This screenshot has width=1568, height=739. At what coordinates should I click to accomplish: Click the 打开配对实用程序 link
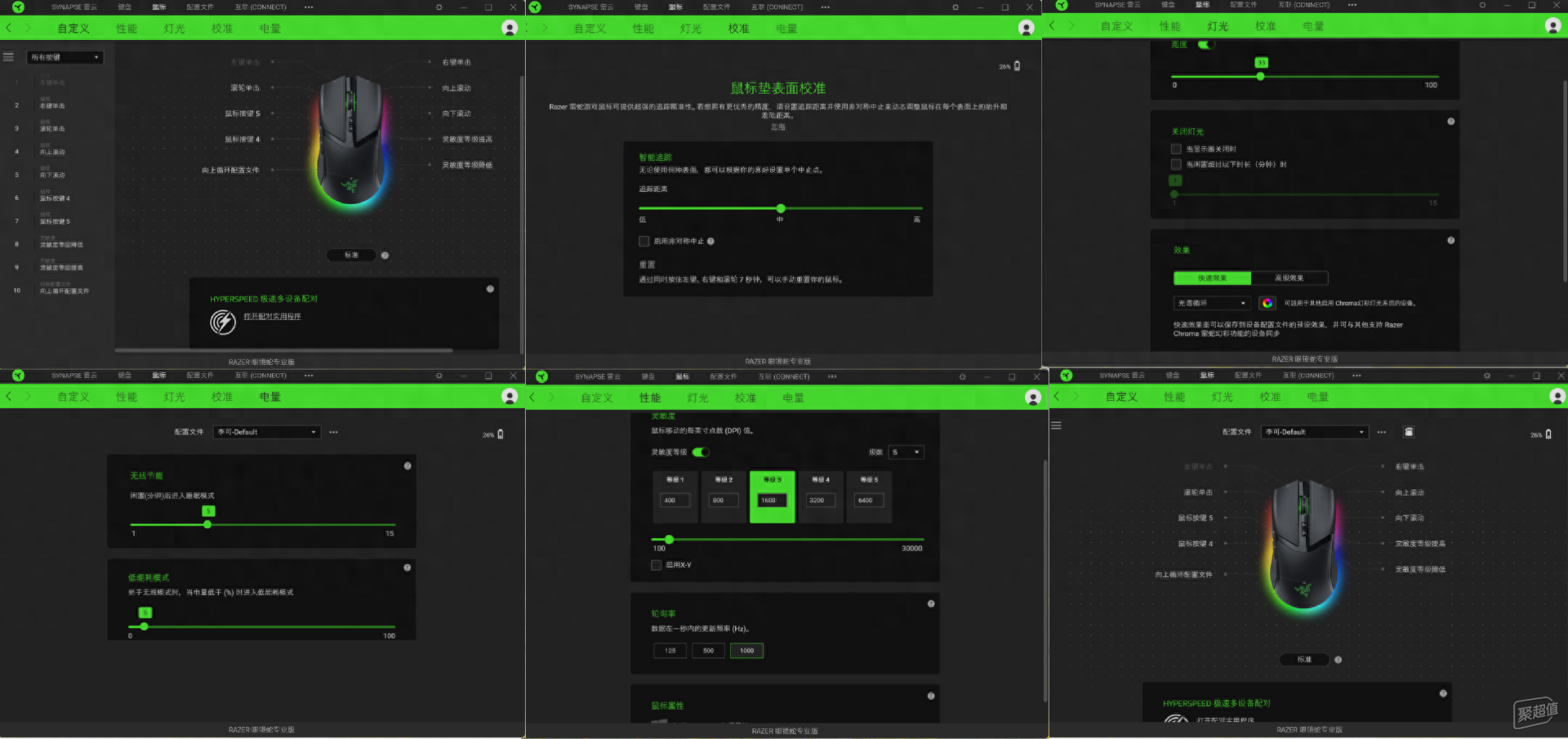click(x=272, y=317)
